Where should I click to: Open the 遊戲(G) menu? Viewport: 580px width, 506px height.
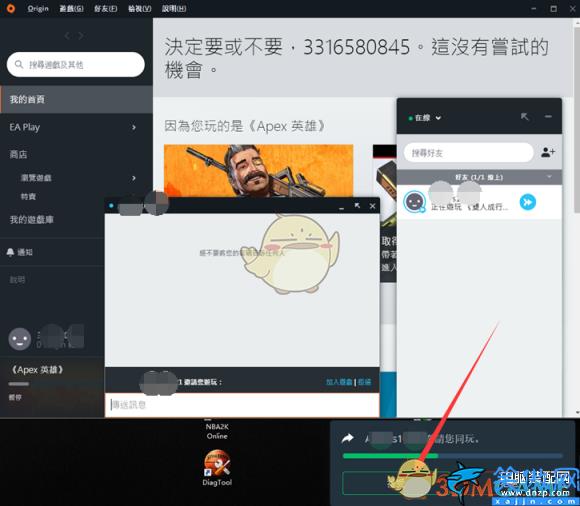pos(71,9)
